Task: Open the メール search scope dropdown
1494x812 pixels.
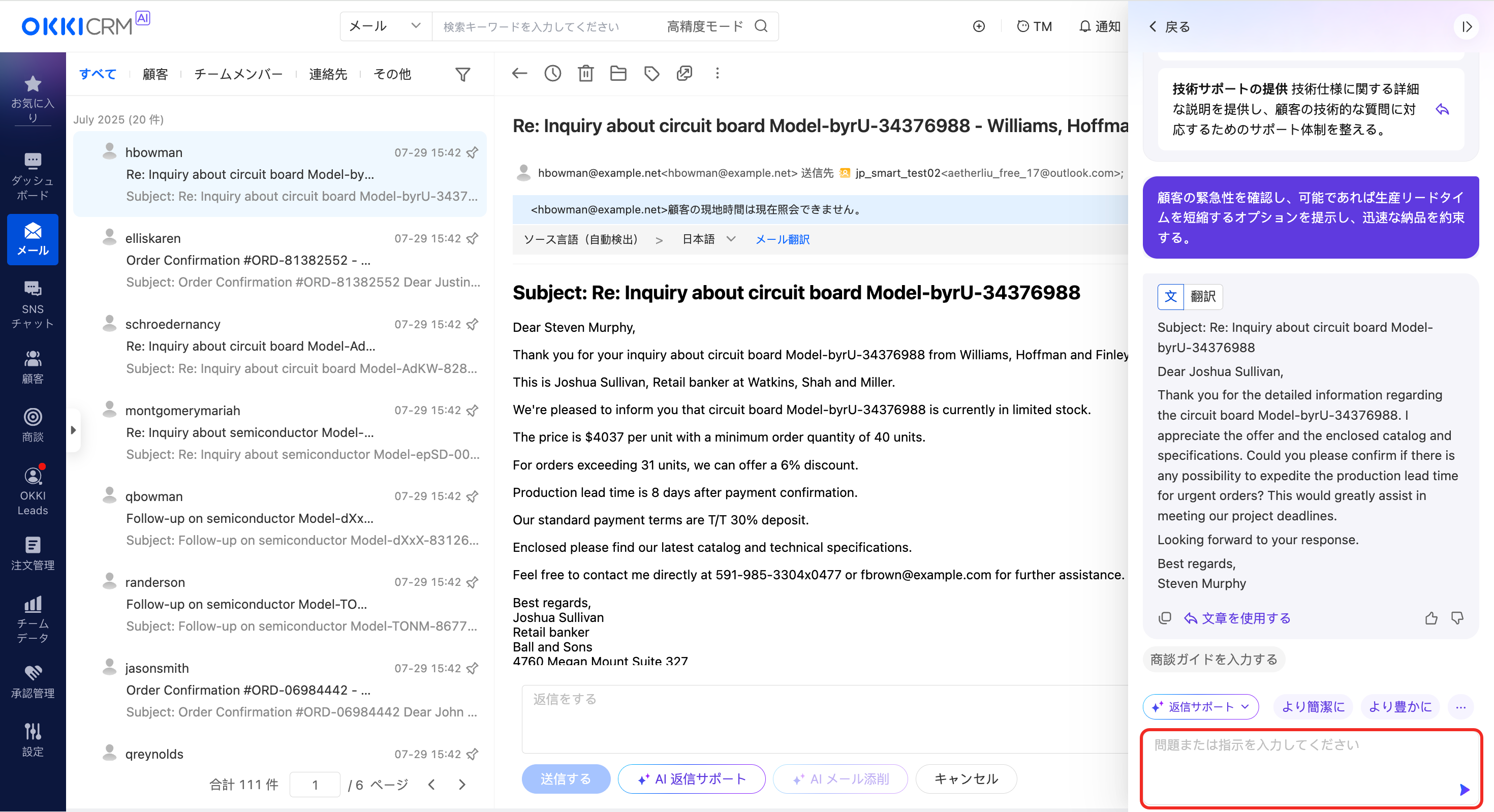Action: 385,26
